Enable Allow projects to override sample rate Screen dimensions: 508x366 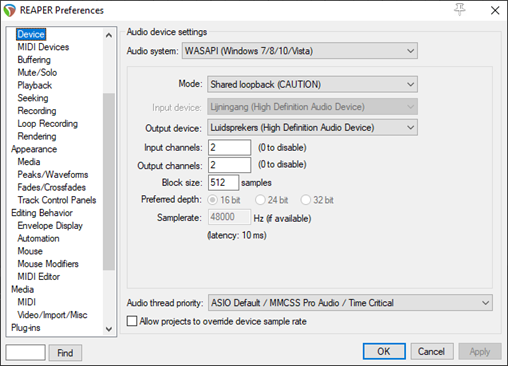[132, 321]
